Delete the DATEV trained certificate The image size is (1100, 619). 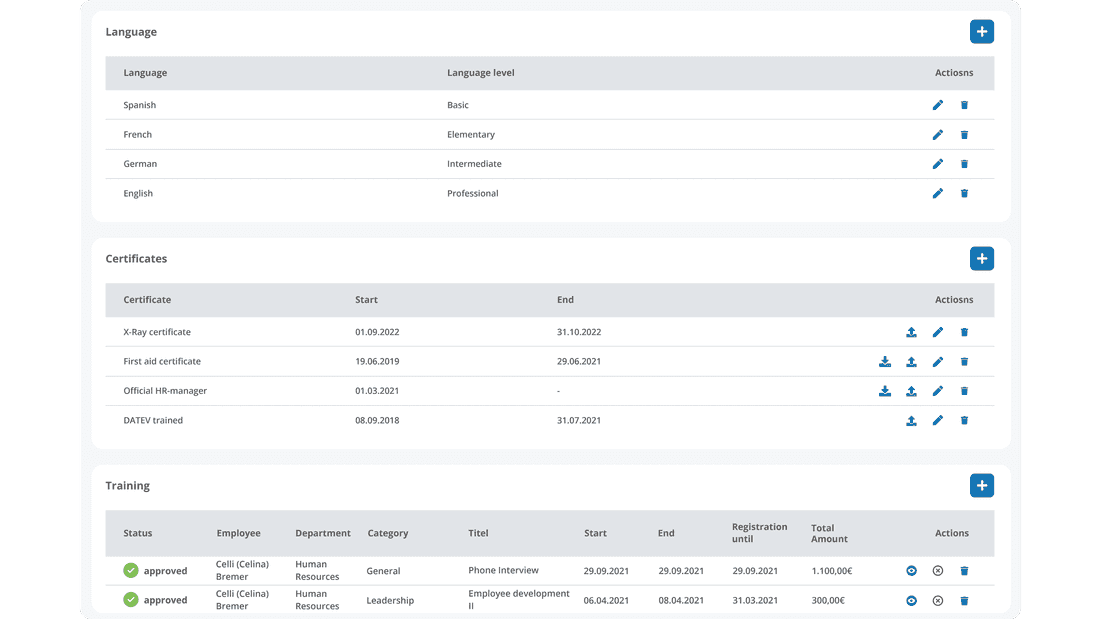click(964, 420)
